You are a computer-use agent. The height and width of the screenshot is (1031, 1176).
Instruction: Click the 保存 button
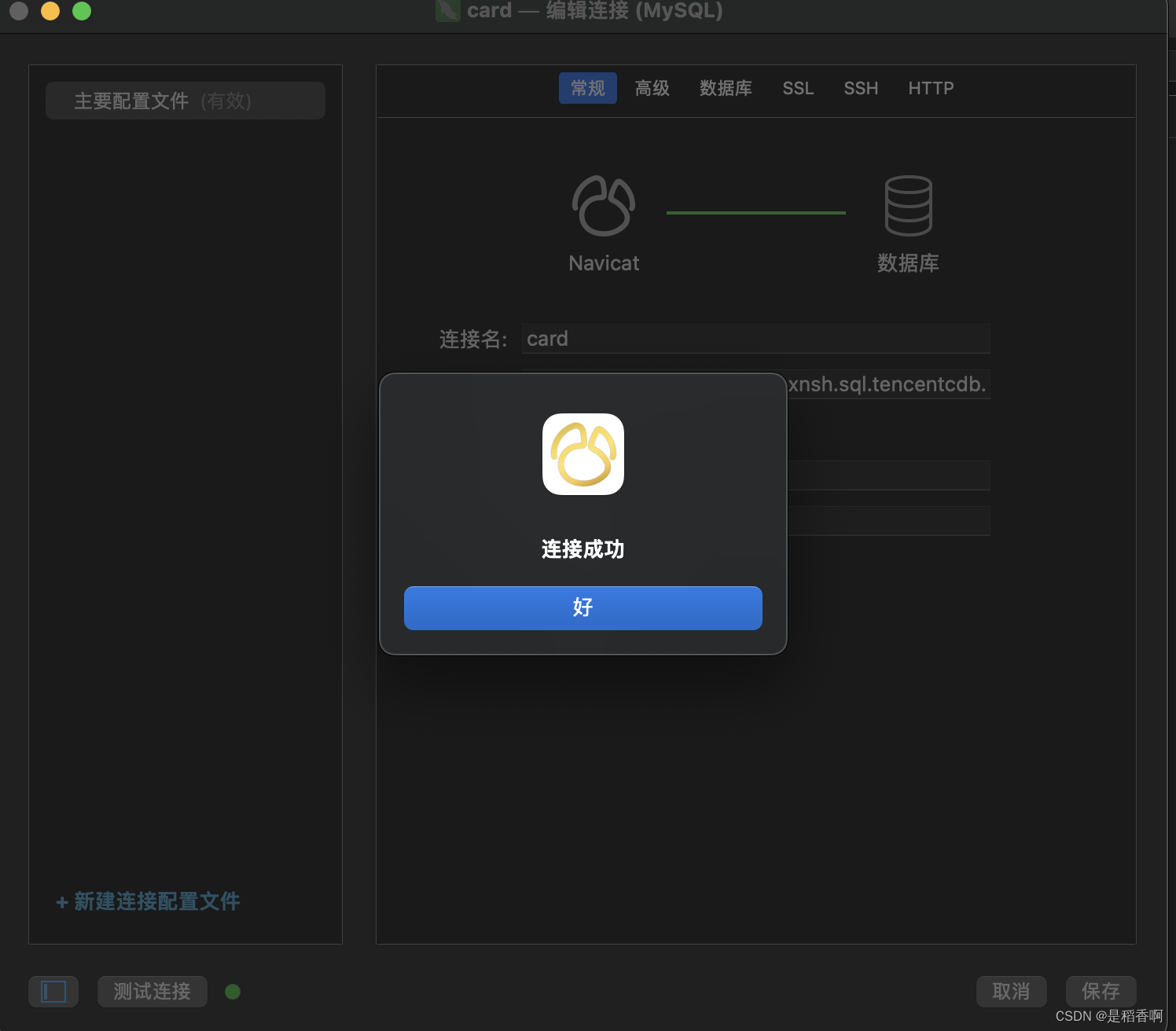[1101, 992]
